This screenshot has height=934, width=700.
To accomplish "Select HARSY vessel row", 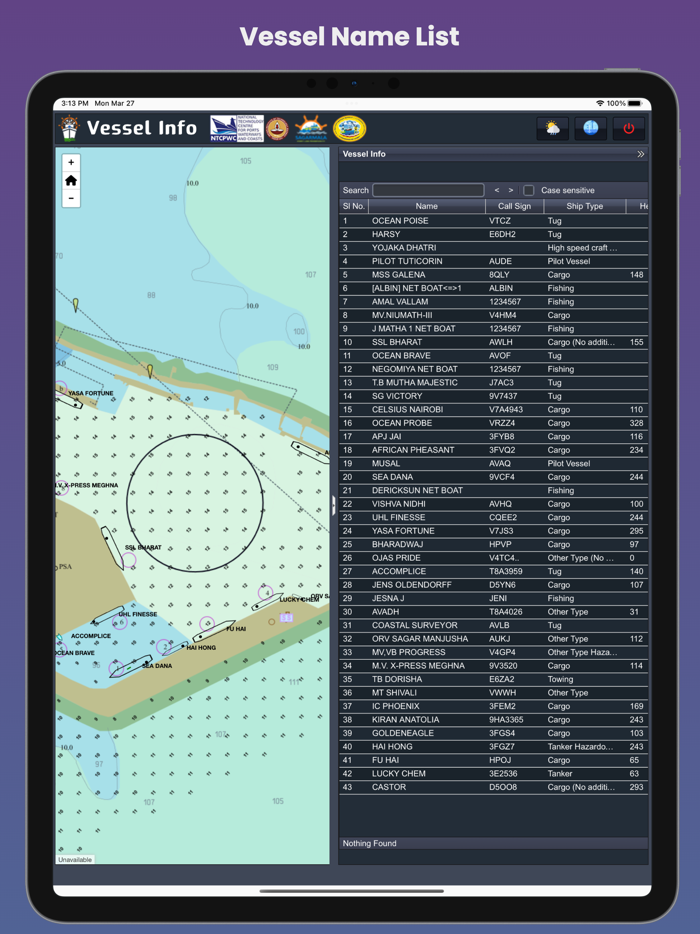I will (x=493, y=235).
